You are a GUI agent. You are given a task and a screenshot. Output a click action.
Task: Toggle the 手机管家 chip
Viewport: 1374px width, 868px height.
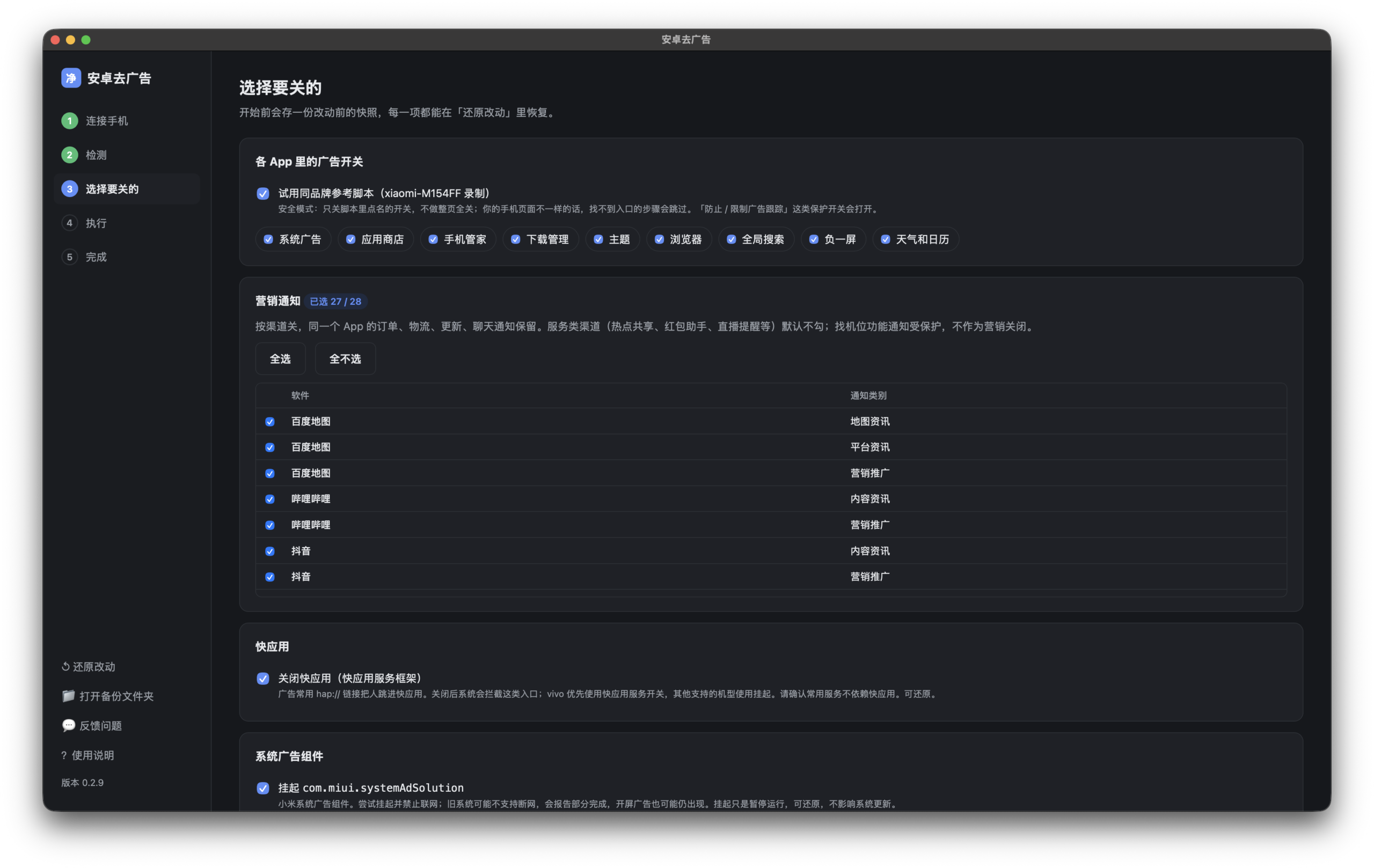tap(458, 239)
